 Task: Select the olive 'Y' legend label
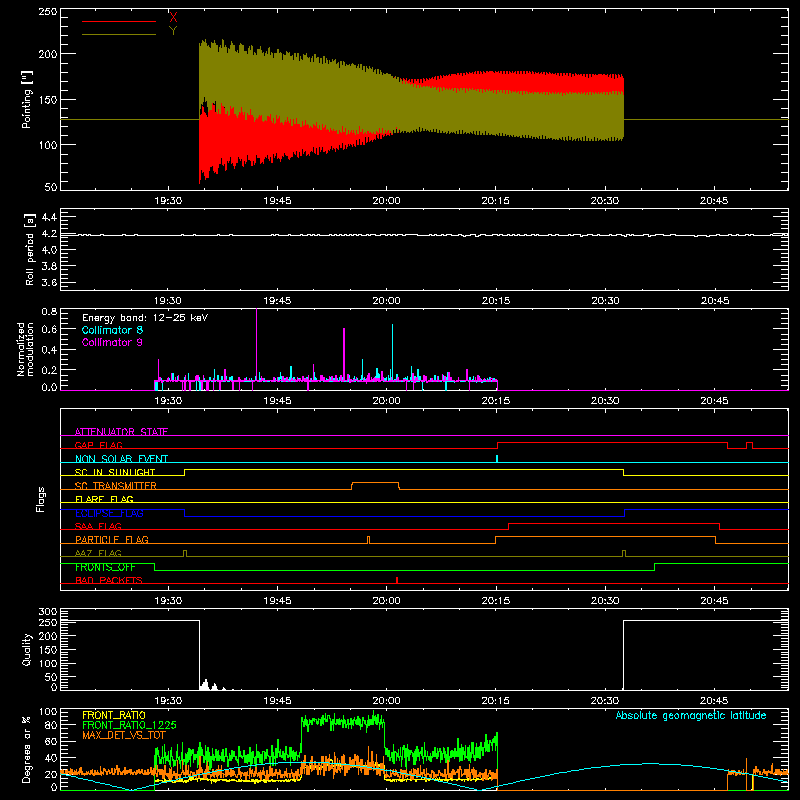pos(173,31)
